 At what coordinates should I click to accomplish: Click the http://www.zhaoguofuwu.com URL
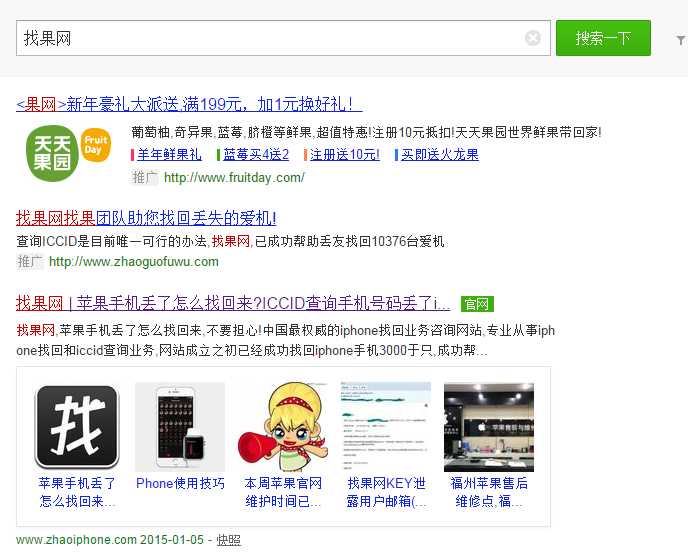tap(134, 262)
